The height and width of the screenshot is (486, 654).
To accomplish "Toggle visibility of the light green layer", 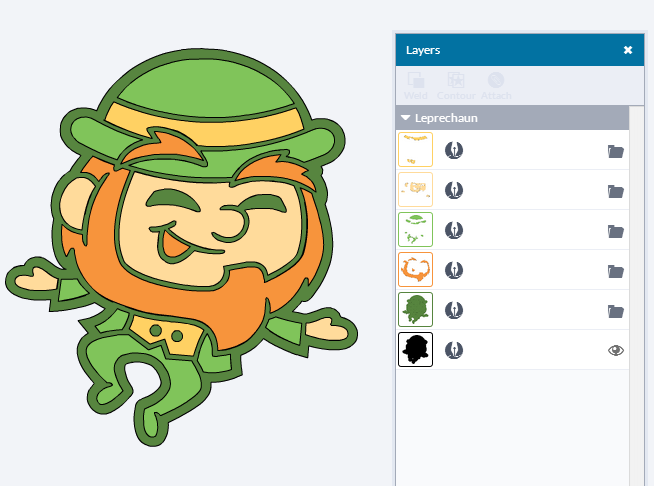I will (x=616, y=232).
